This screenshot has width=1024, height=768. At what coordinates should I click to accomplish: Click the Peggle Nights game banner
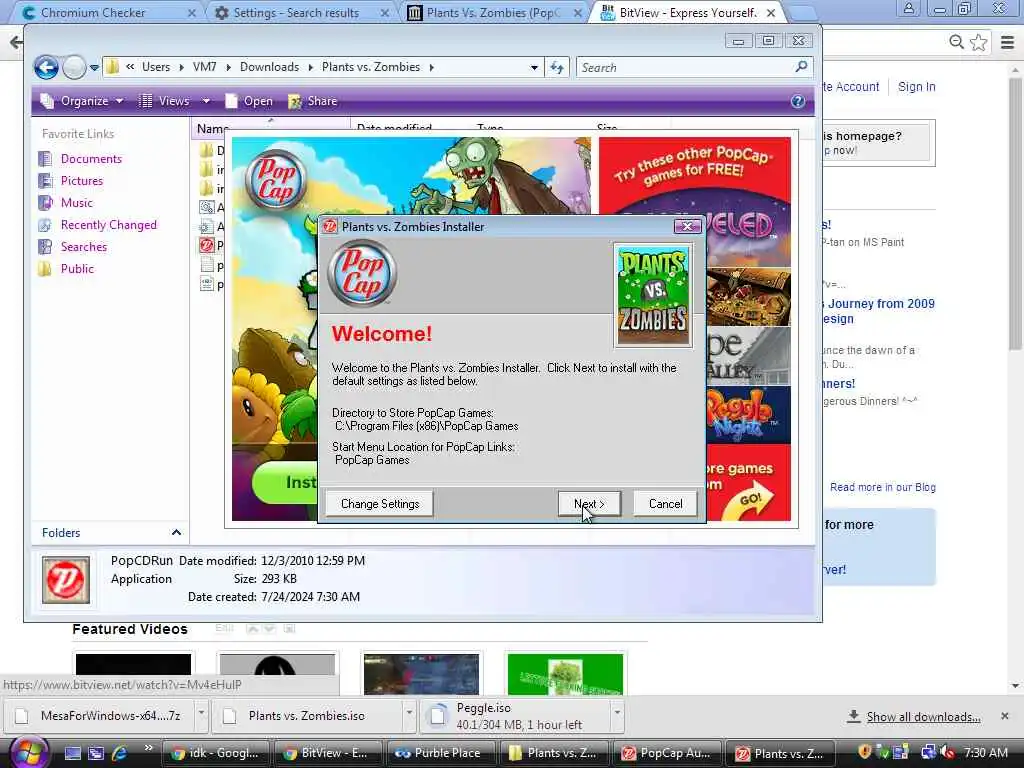[x=748, y=415]
